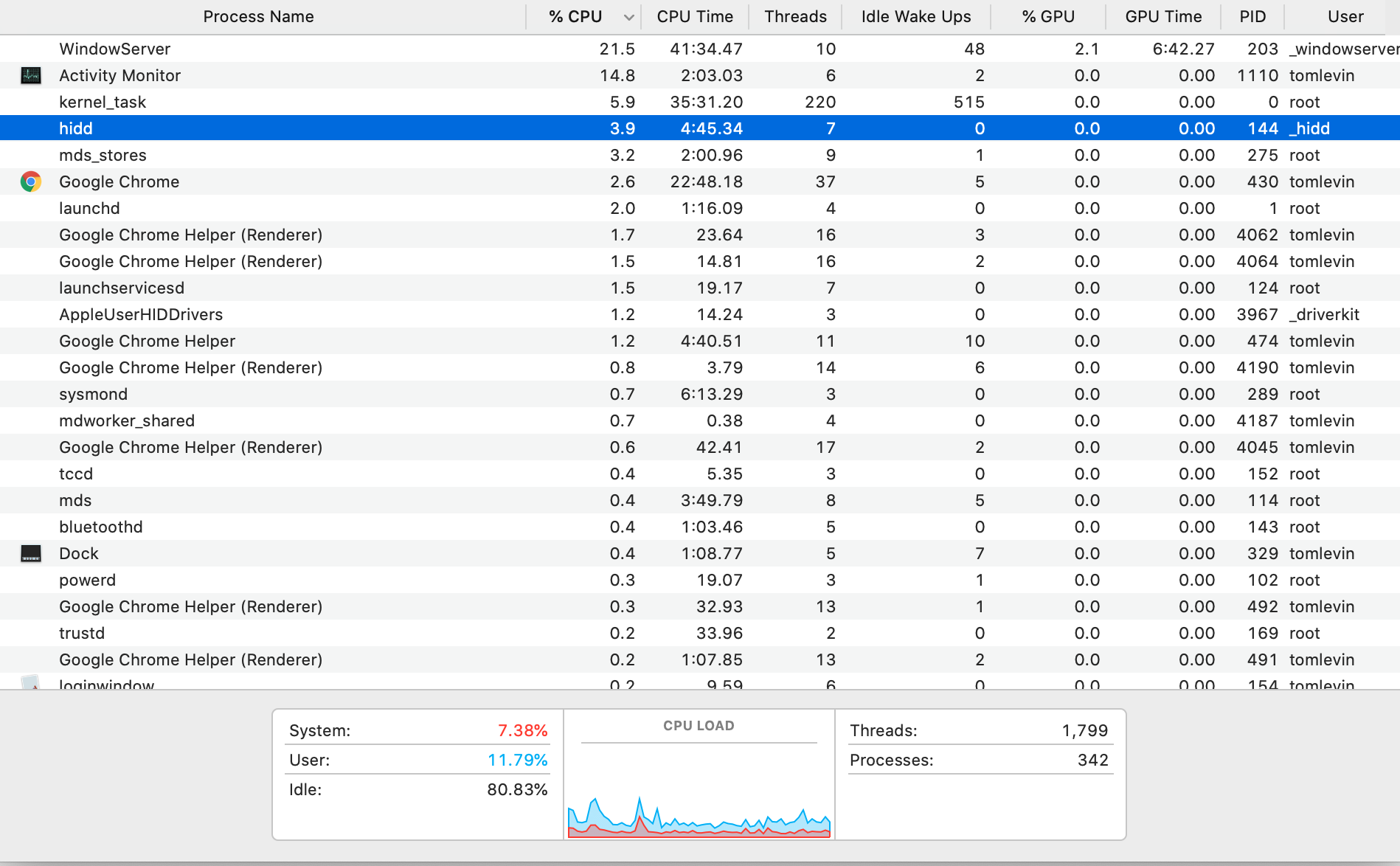
Task: Click the Threads total 1,799
Action: coord(1085,730)
